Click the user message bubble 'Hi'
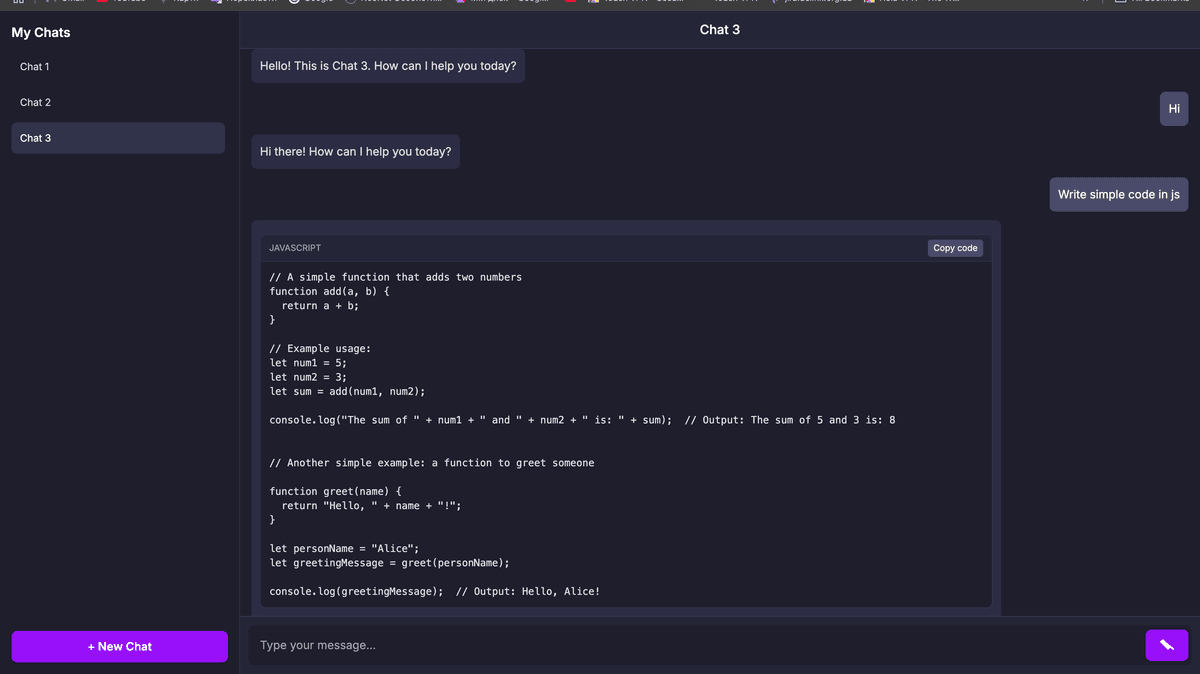 pos(1174,109)
